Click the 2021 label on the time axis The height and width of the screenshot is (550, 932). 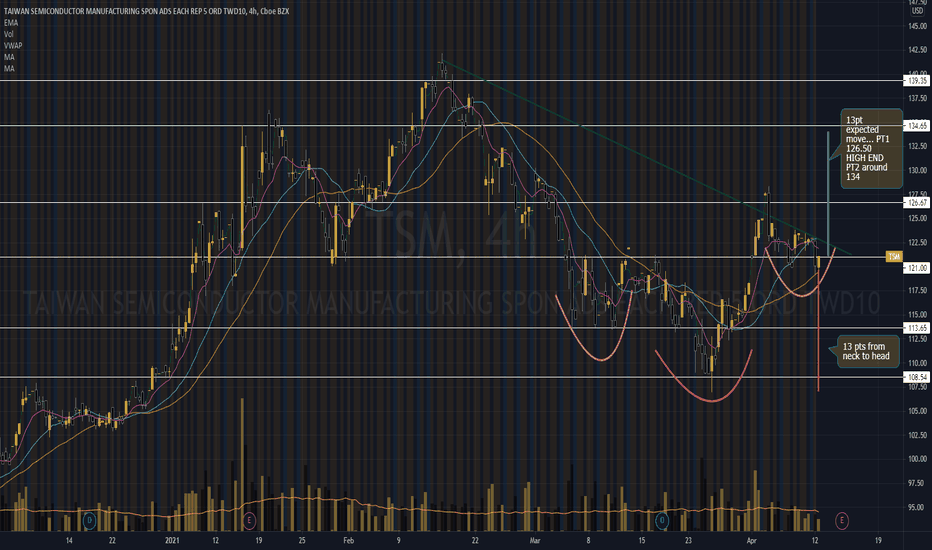(172, 540)
